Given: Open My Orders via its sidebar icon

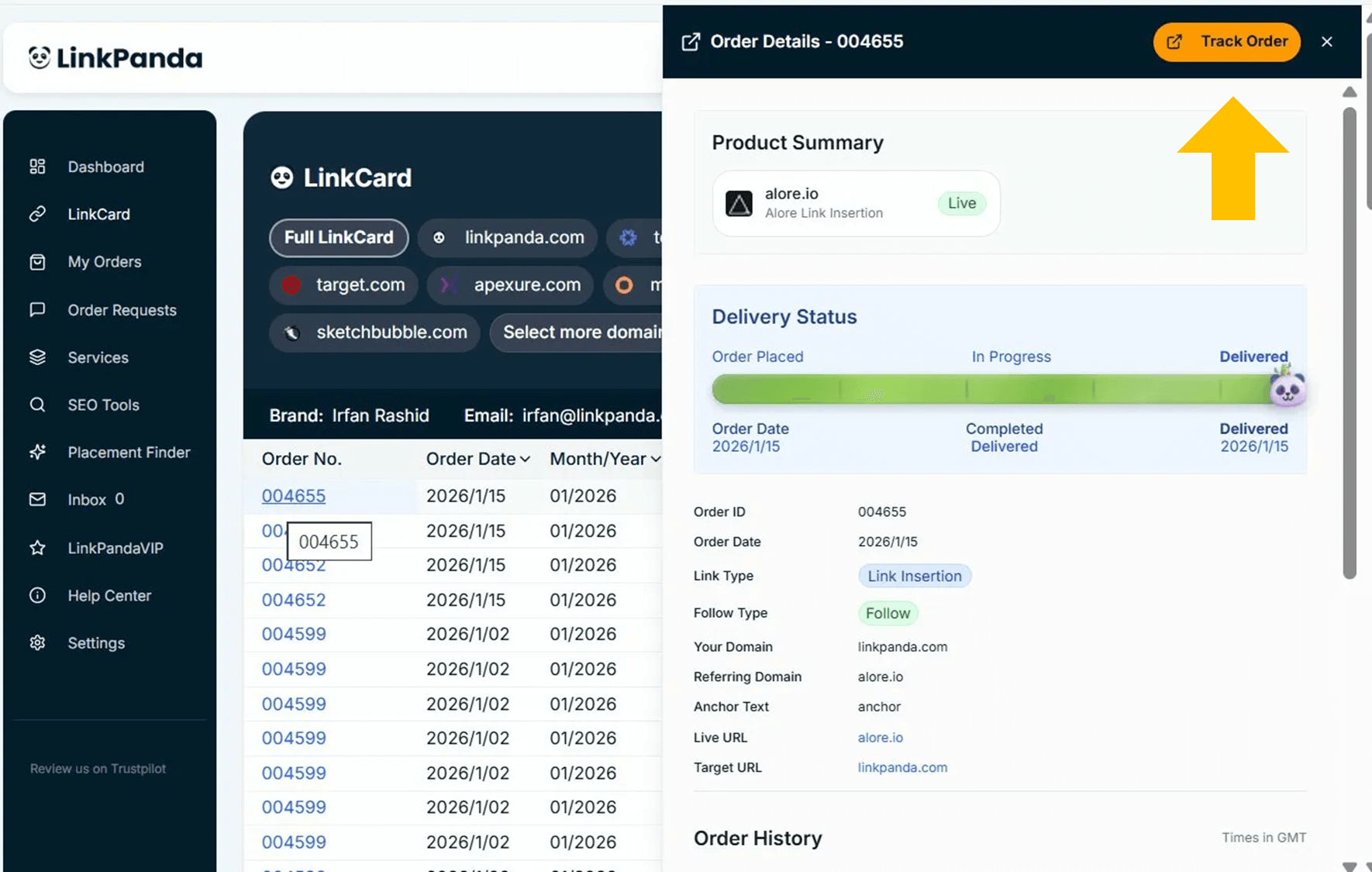Looking at the screenshot, I should point(37,262).
